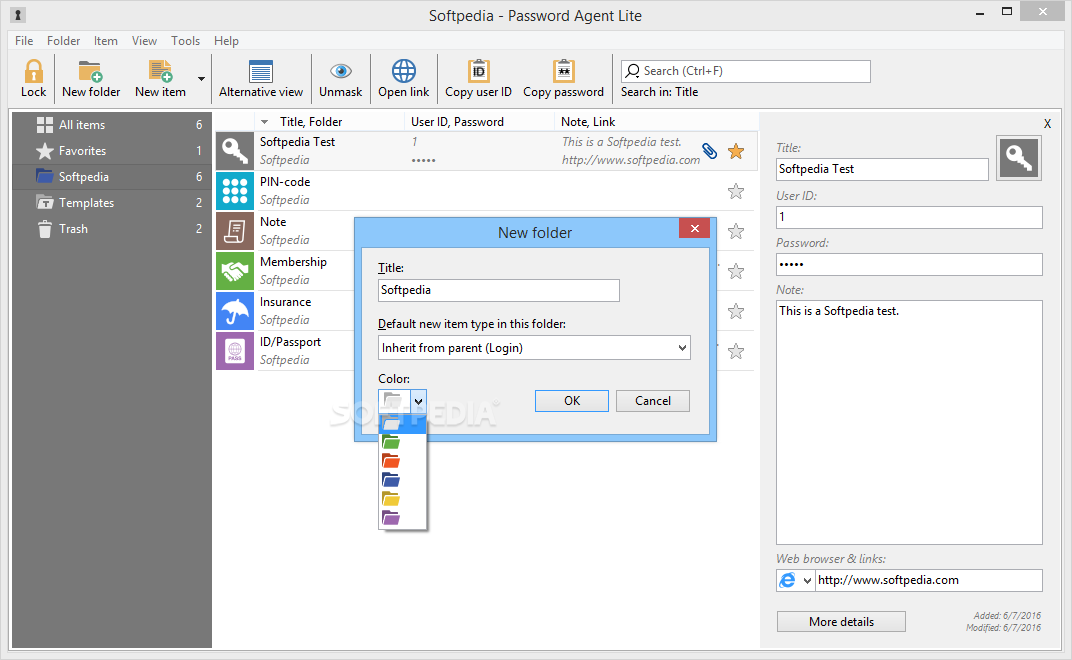Cancel the New folder dialog

click(652, 401)
